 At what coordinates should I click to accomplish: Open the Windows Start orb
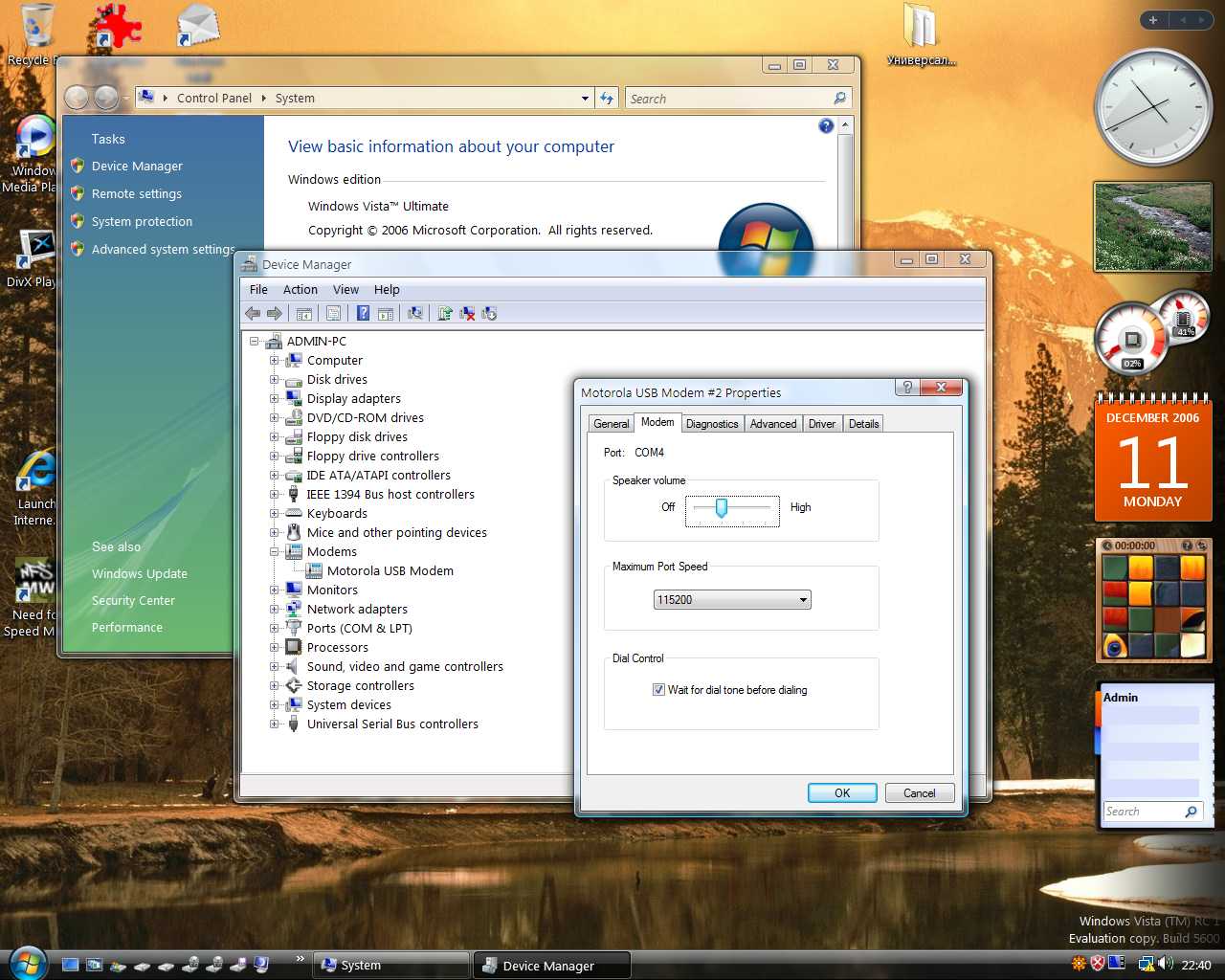(28, 962)
